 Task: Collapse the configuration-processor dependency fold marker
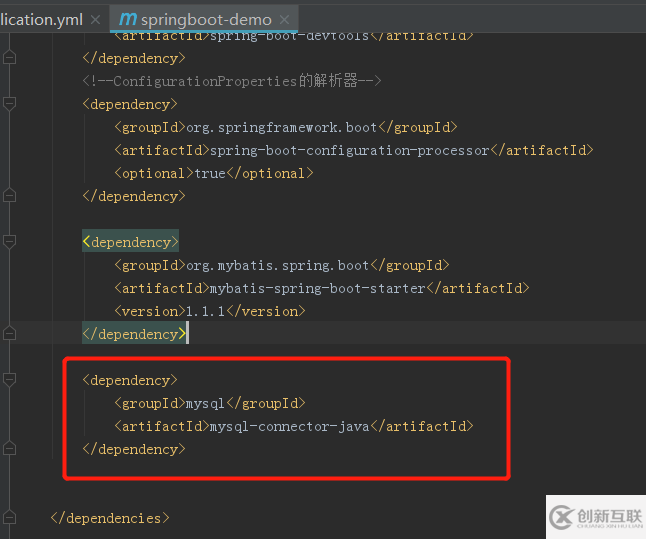click(10, 104)
